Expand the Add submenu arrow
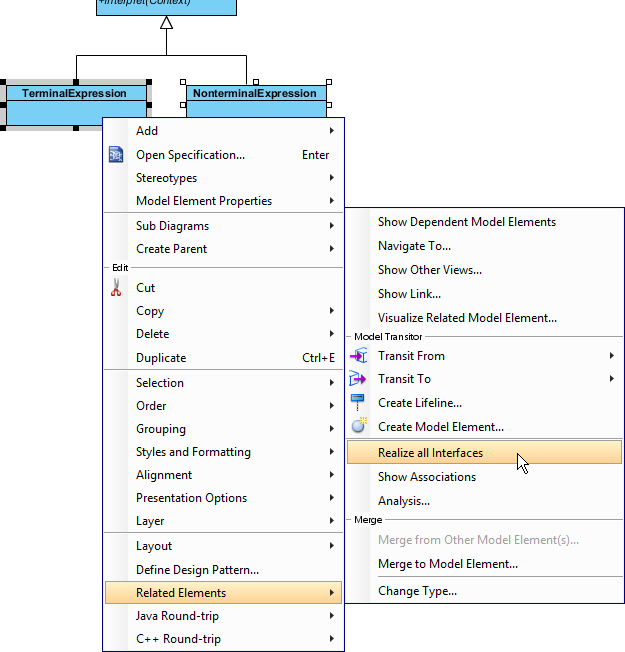This screenshot has height=652, width=625. click(x=332, y=131)
